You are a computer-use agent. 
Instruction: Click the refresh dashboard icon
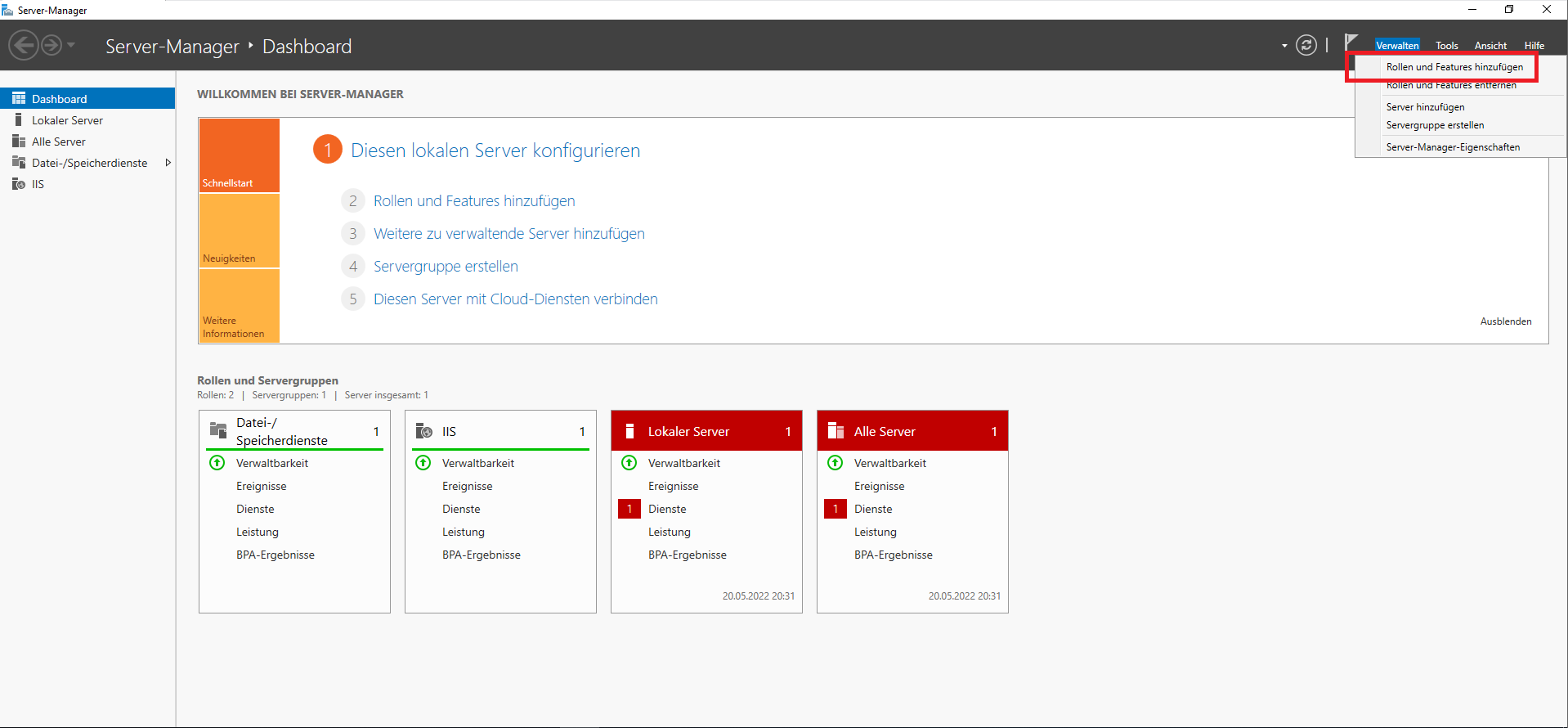(1306, 45)
